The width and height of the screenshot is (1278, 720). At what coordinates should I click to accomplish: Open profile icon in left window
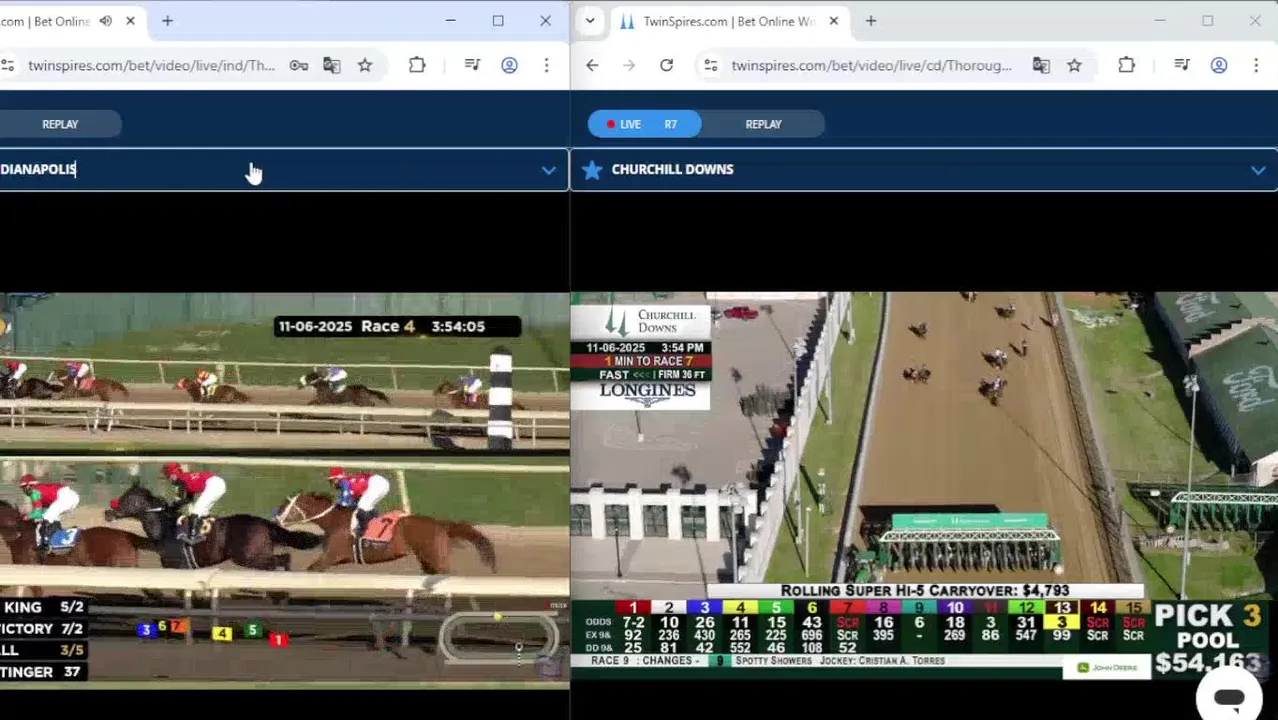click(x=509, y=66)
